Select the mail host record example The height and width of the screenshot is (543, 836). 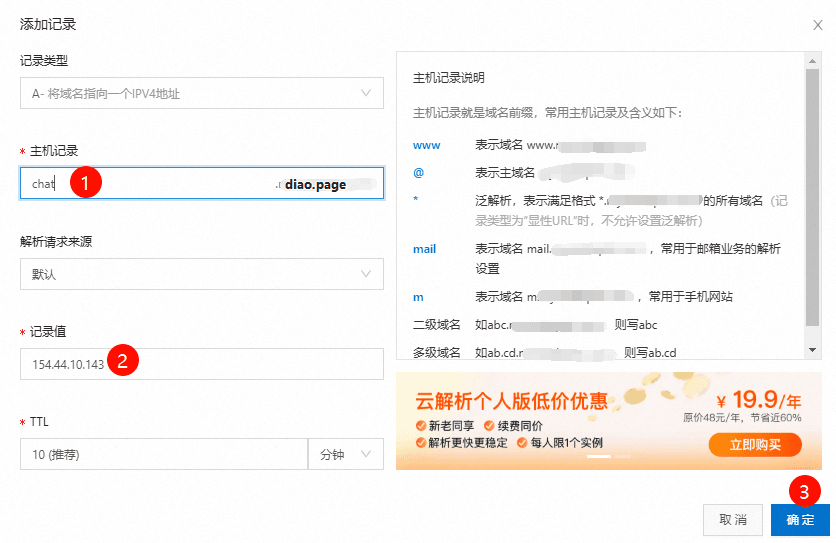(424, 249)
